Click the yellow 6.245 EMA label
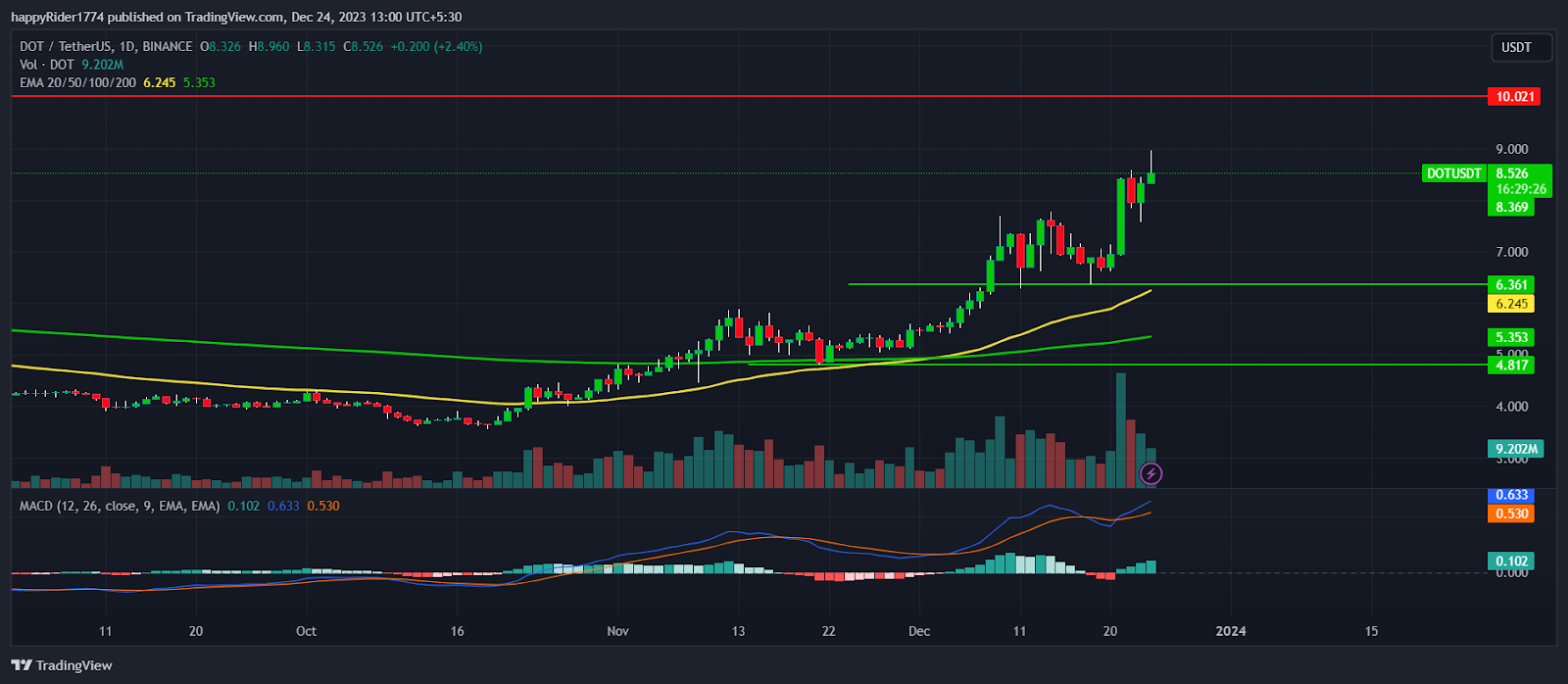 tap(1510, 304)
